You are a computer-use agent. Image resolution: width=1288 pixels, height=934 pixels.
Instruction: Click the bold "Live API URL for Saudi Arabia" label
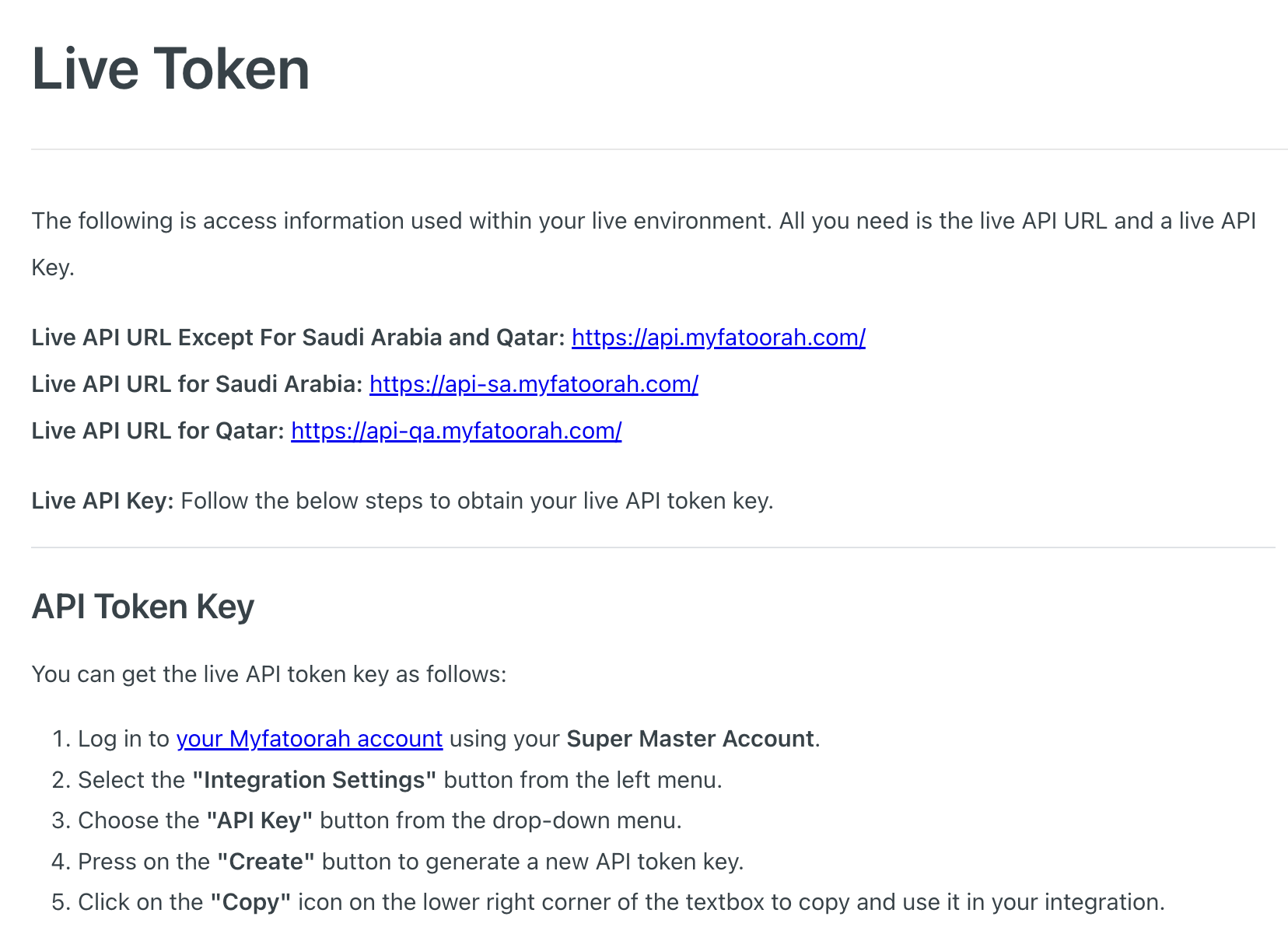(x=197, y=384)
